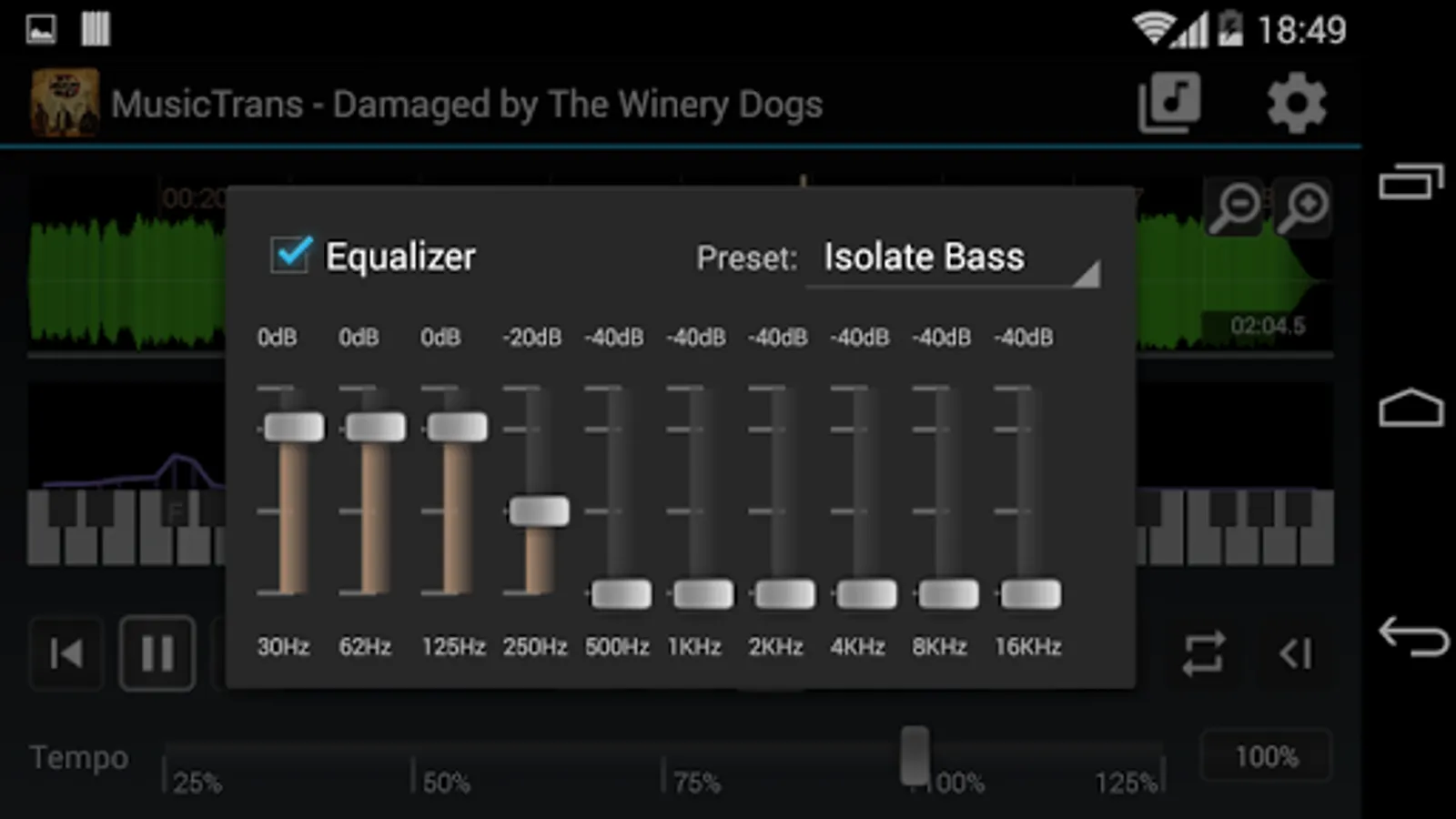1456x819 pixels.
Task: Uncheck the Equalizer checkbox
Action: 291,255
